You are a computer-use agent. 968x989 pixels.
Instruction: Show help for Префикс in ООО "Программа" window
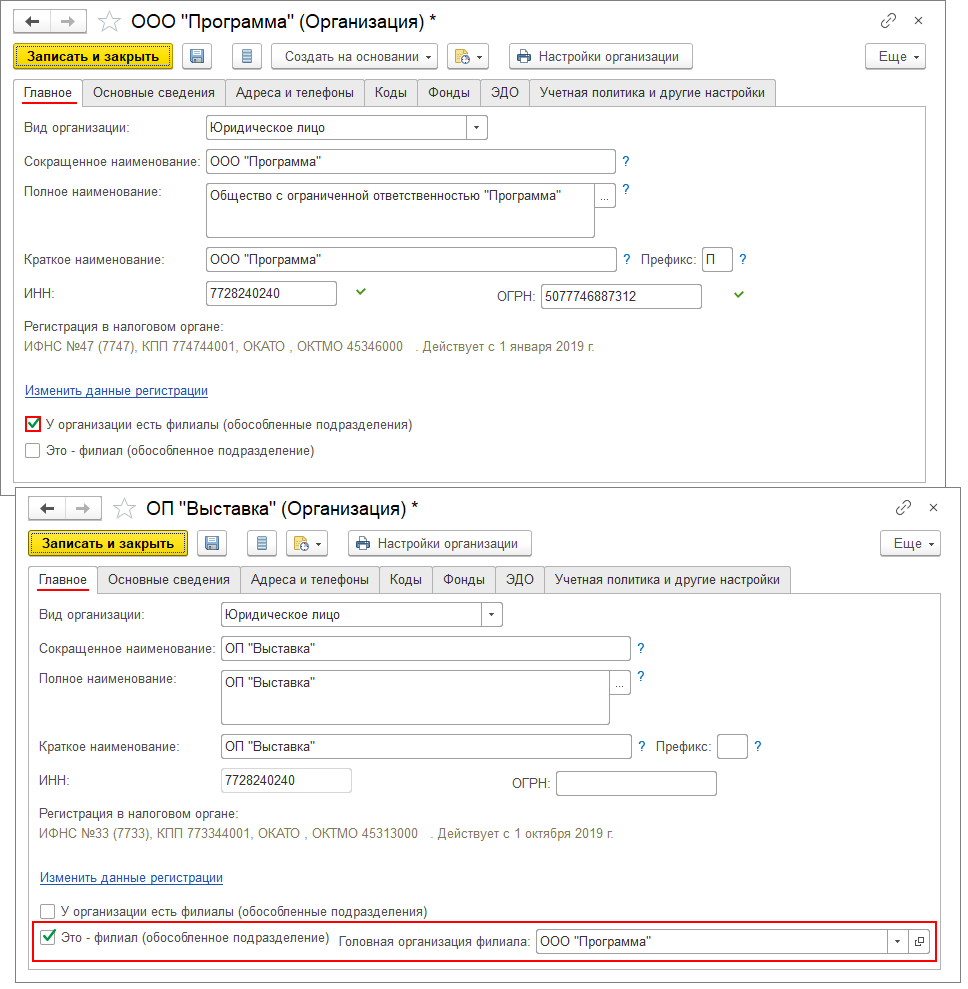(743, 259)
